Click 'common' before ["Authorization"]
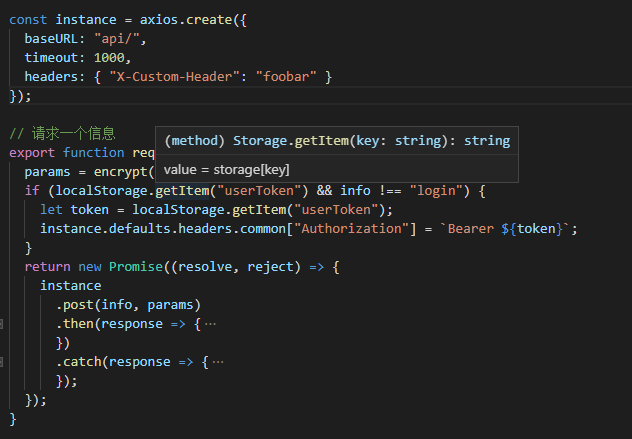 tap(263, 229)
